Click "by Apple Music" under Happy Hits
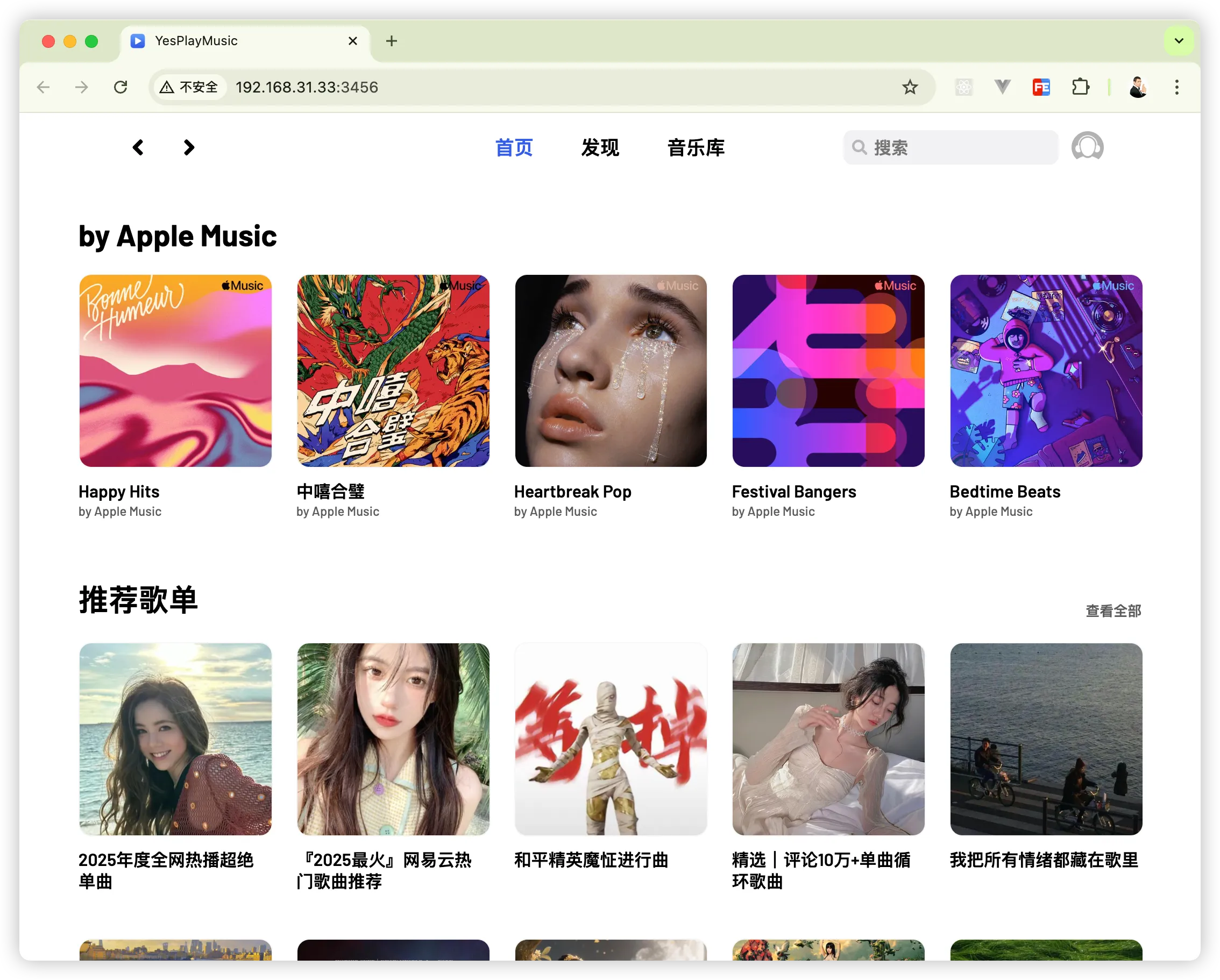Viewport: 1220px width, 980px height. click(x=120, y=512)
